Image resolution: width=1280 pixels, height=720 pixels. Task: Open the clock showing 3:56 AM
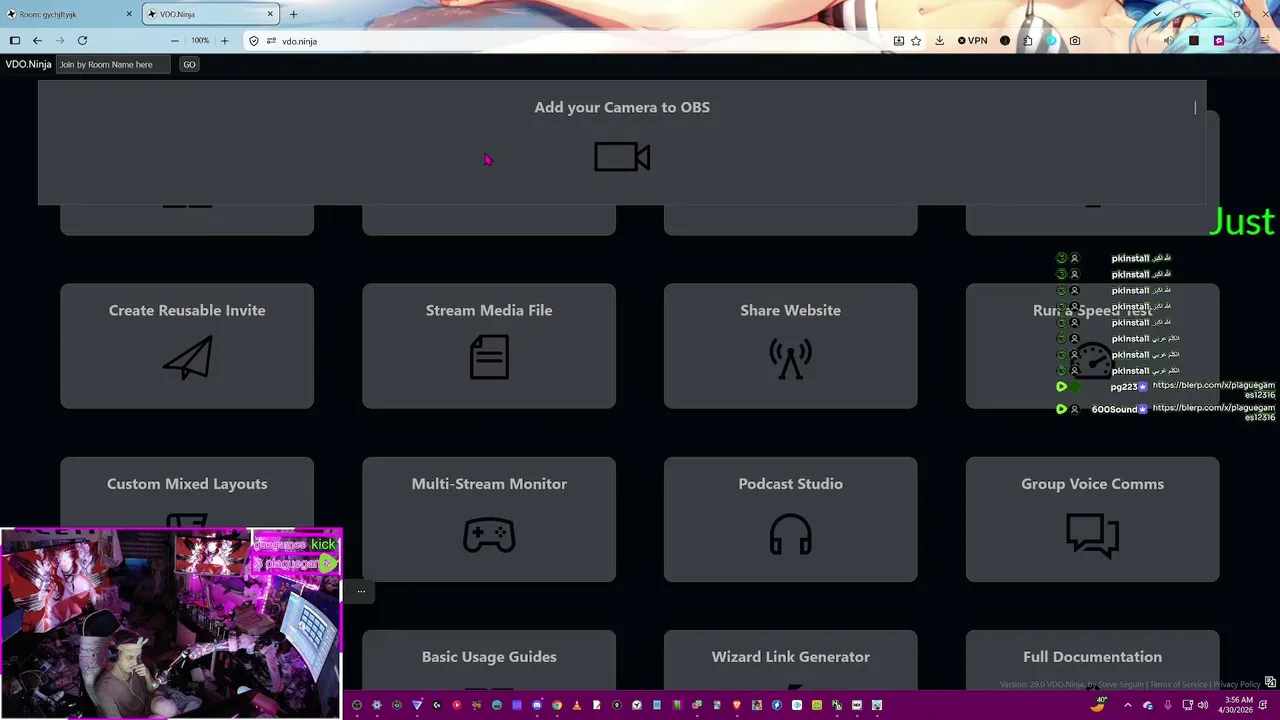pos(1238,705)
